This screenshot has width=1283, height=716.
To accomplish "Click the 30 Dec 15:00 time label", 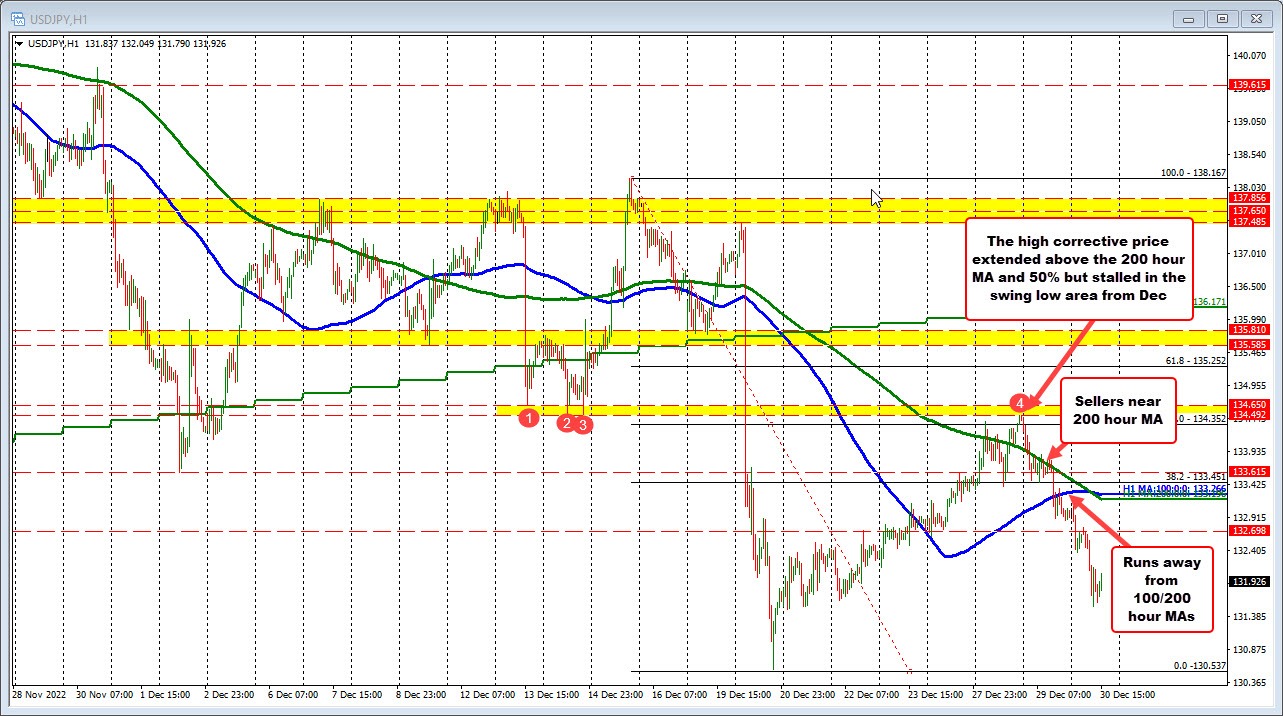I will pyautogui.click(x=1128, y=695).
